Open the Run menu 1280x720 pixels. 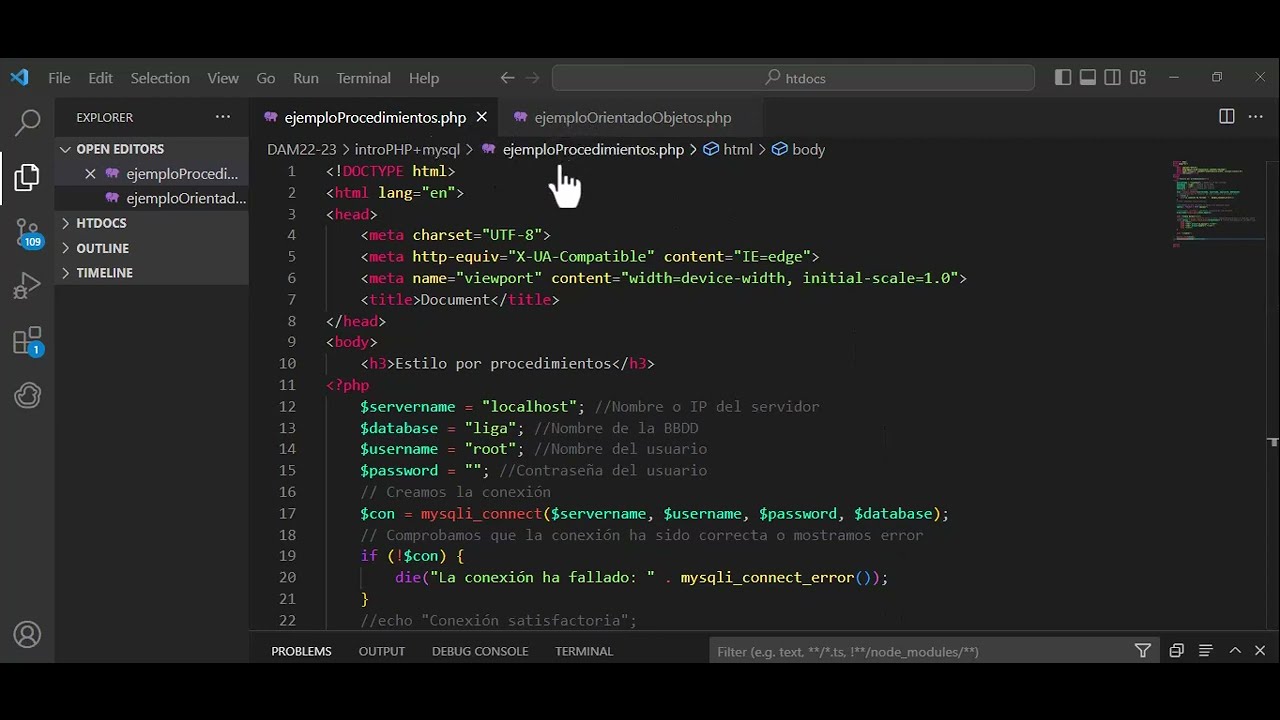coord(306,78)
